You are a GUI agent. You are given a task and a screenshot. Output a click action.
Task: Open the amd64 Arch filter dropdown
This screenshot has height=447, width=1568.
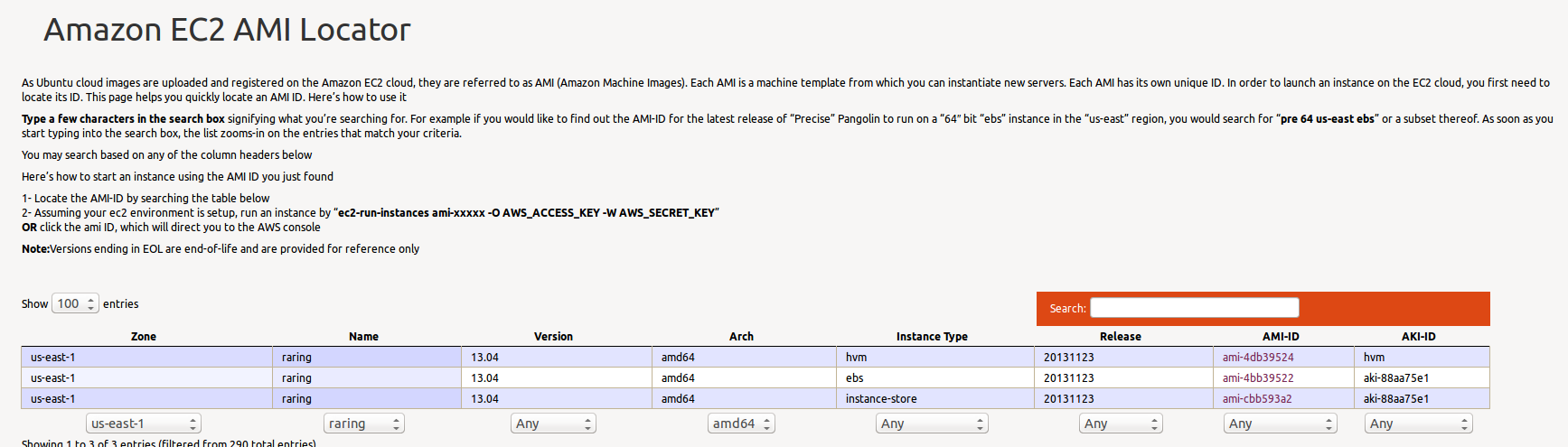[x=741, y=424]
